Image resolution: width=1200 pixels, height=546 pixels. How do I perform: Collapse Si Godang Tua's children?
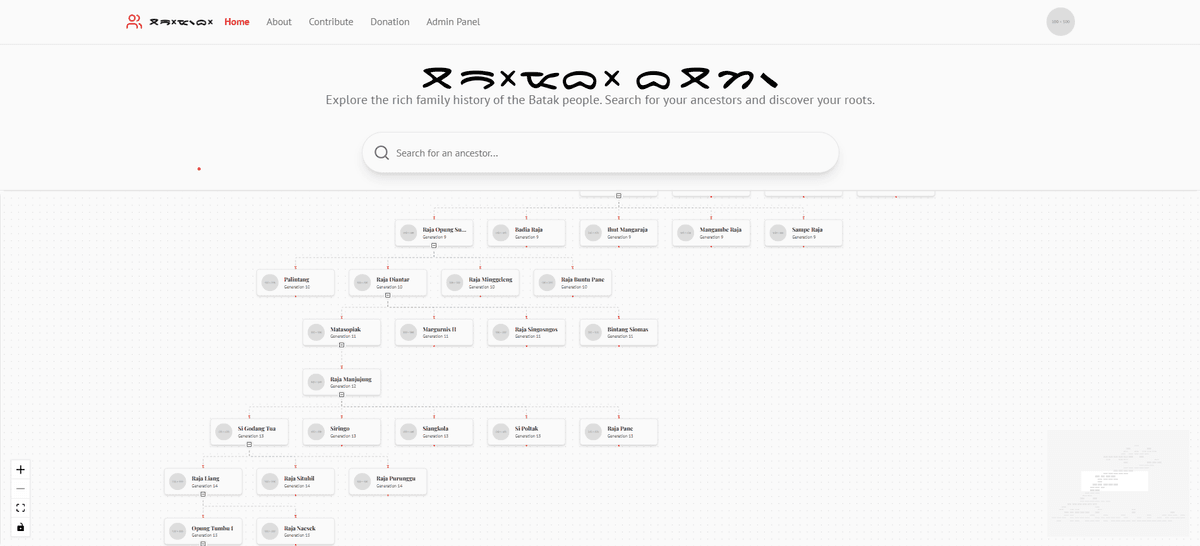coord(249,444)
